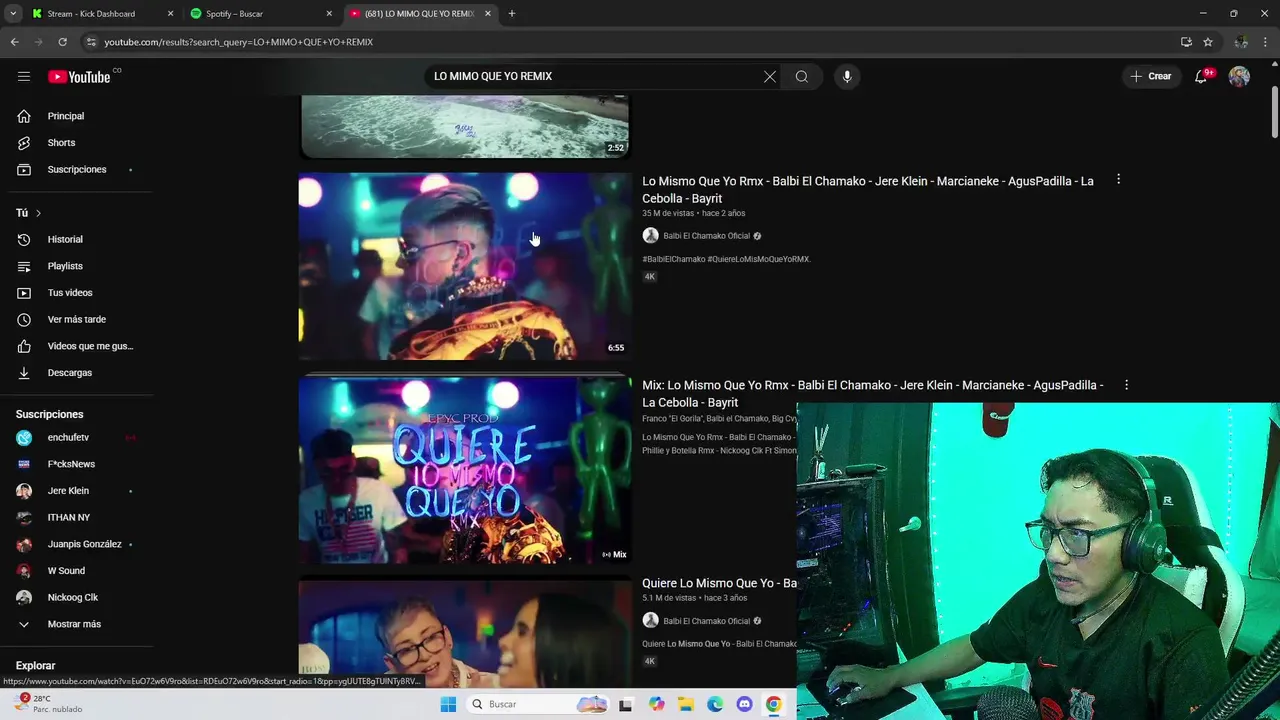Open the account avatar menu

click(1239, 76)
